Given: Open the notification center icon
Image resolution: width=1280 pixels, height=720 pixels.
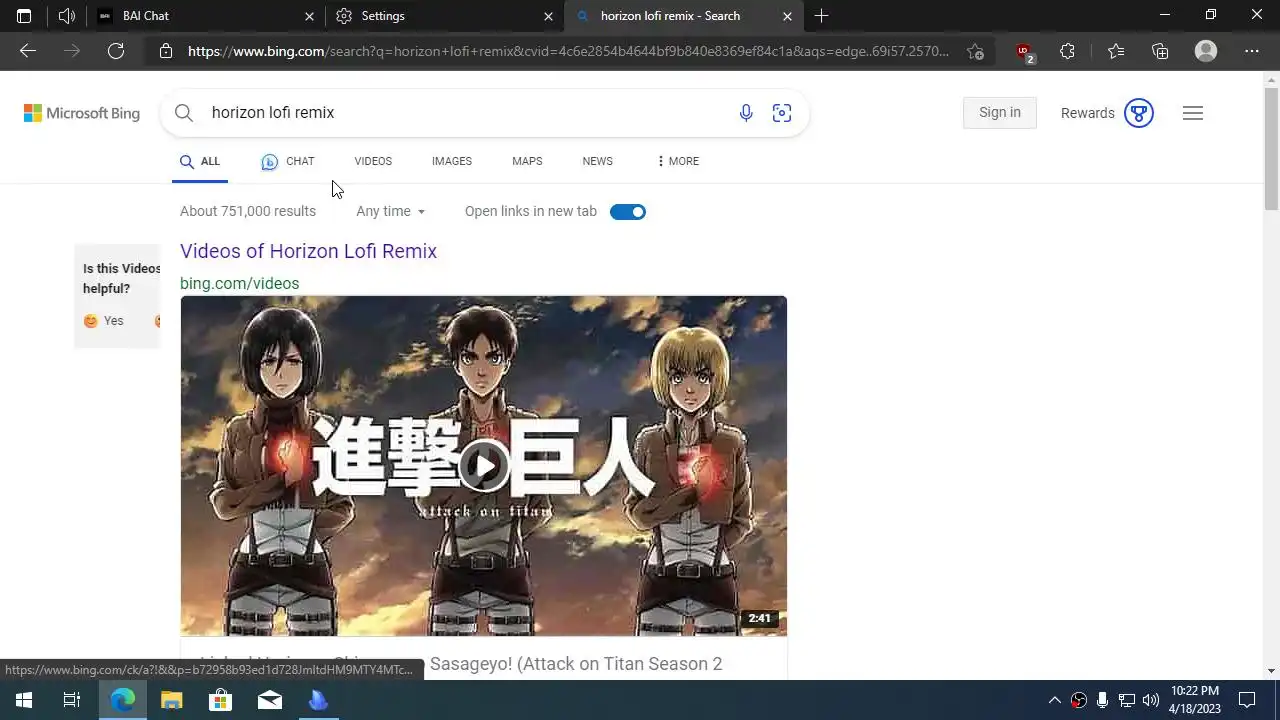Looking at the screenshot, I should click(x=1247, y=700).
